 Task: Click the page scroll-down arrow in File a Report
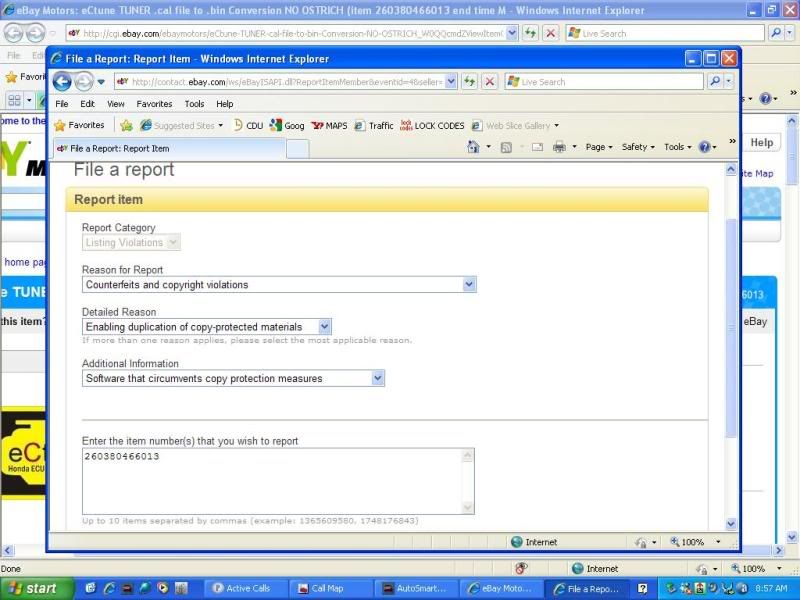(x=731, y=524)
